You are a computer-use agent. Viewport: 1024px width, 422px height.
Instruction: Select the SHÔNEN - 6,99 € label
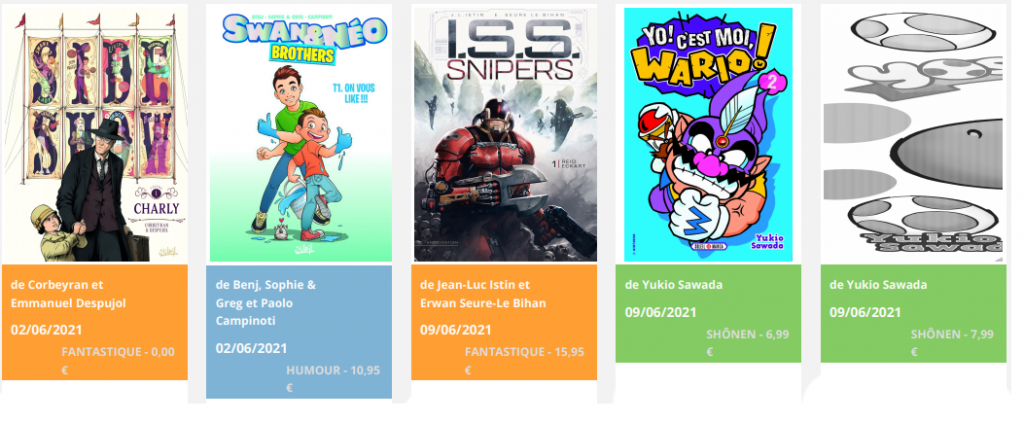[748, 343]
